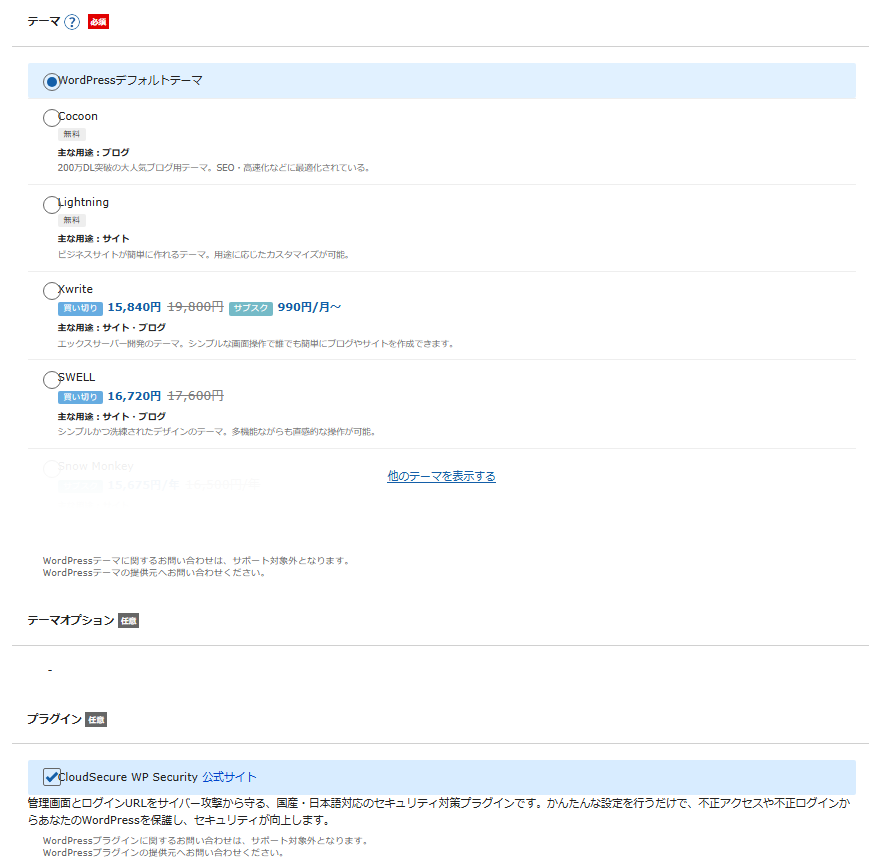Click the 無料 badge under Cocoon
Viewport: 869px width, 868px height.
(x=72, y=134)
